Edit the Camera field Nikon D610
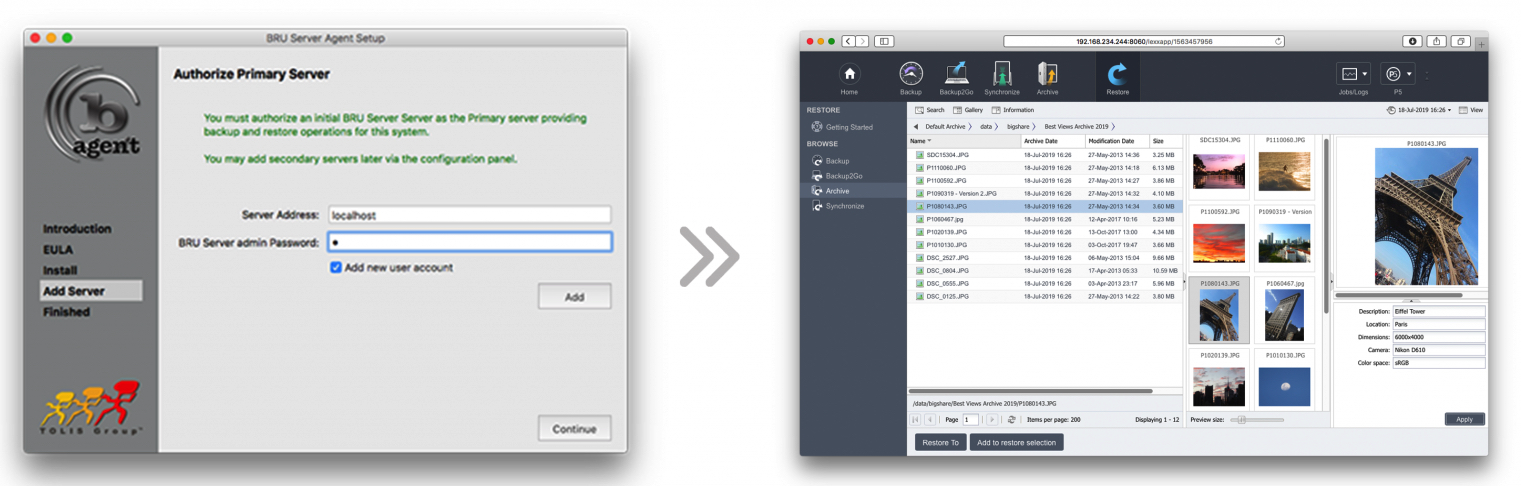The height and width of the screenshot is (486, 1521). (1439, 350)
